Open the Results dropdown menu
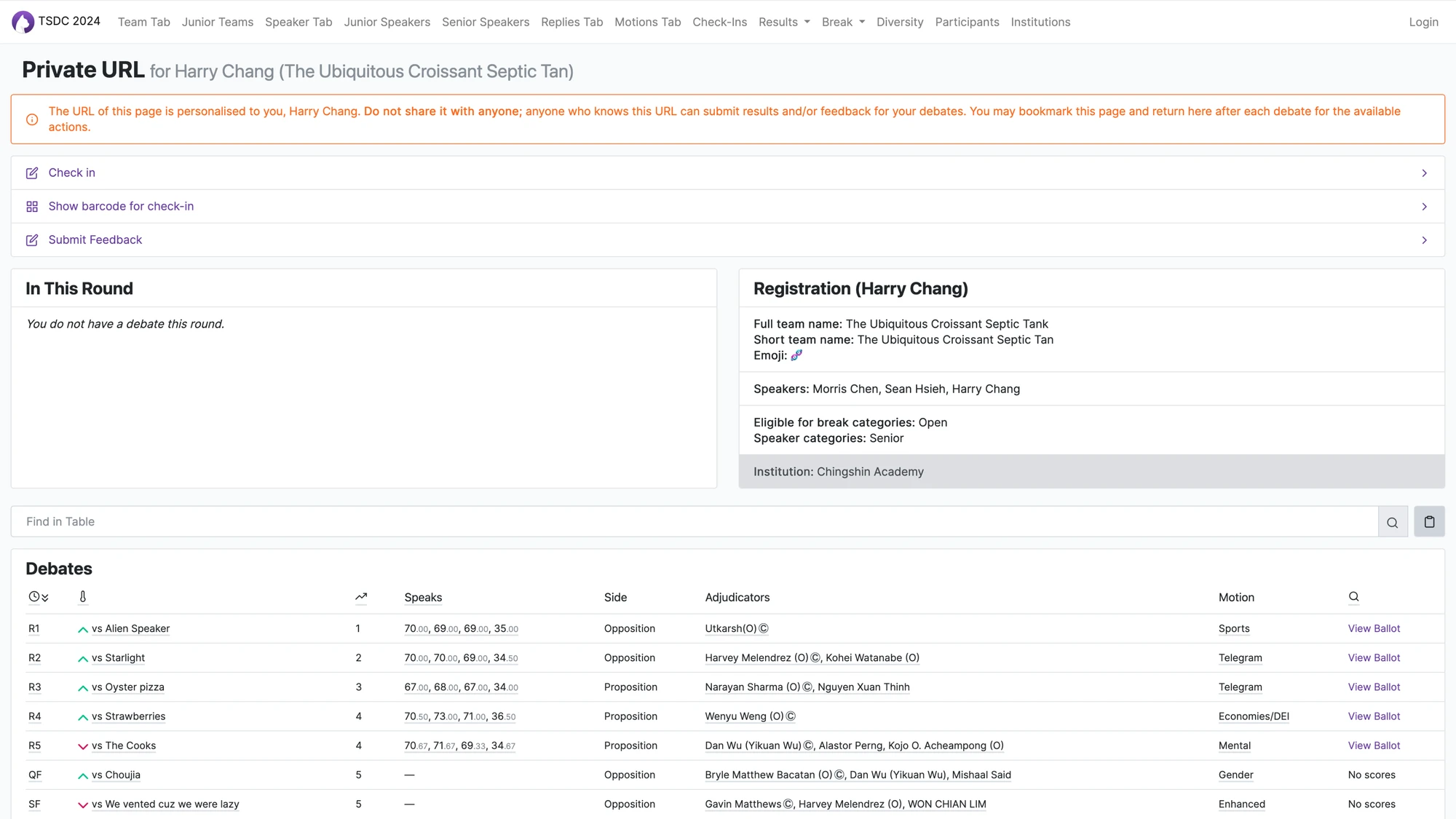This screenshot has height=819, width=1456. tap(784, 22)
